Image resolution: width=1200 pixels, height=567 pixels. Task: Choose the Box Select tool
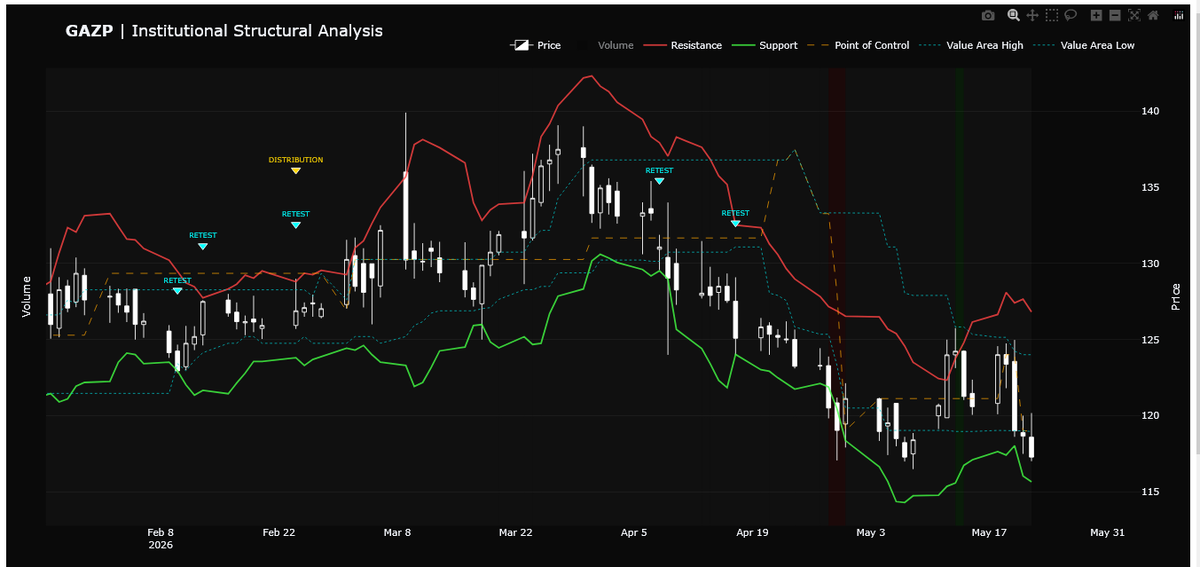click(1051, 15)
